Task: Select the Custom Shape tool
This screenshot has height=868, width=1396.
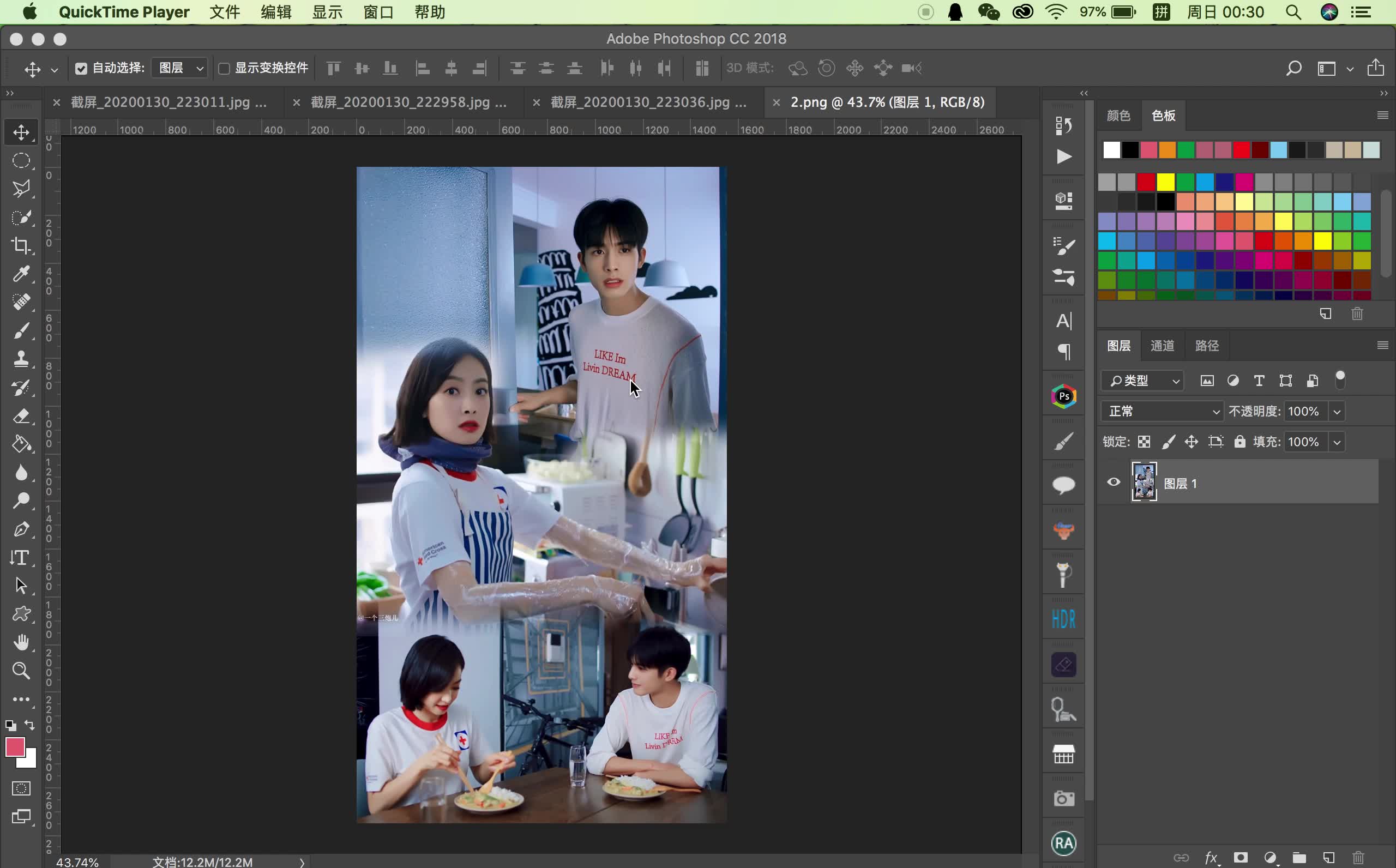Action: tap(21, 614)
